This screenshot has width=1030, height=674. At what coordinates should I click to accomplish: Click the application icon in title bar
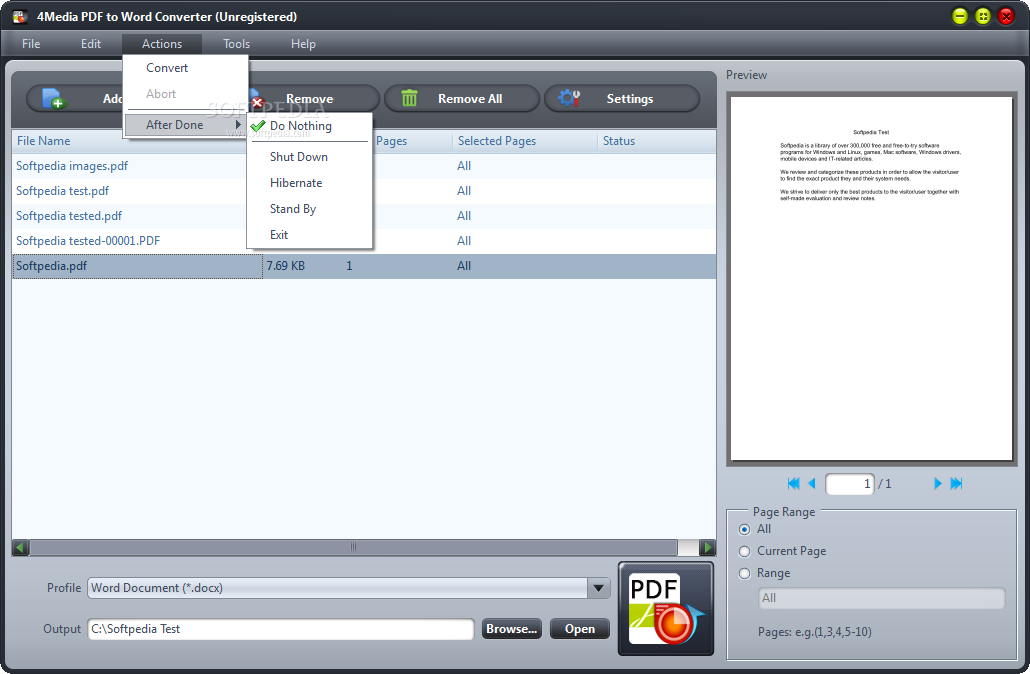pos(20,16)
